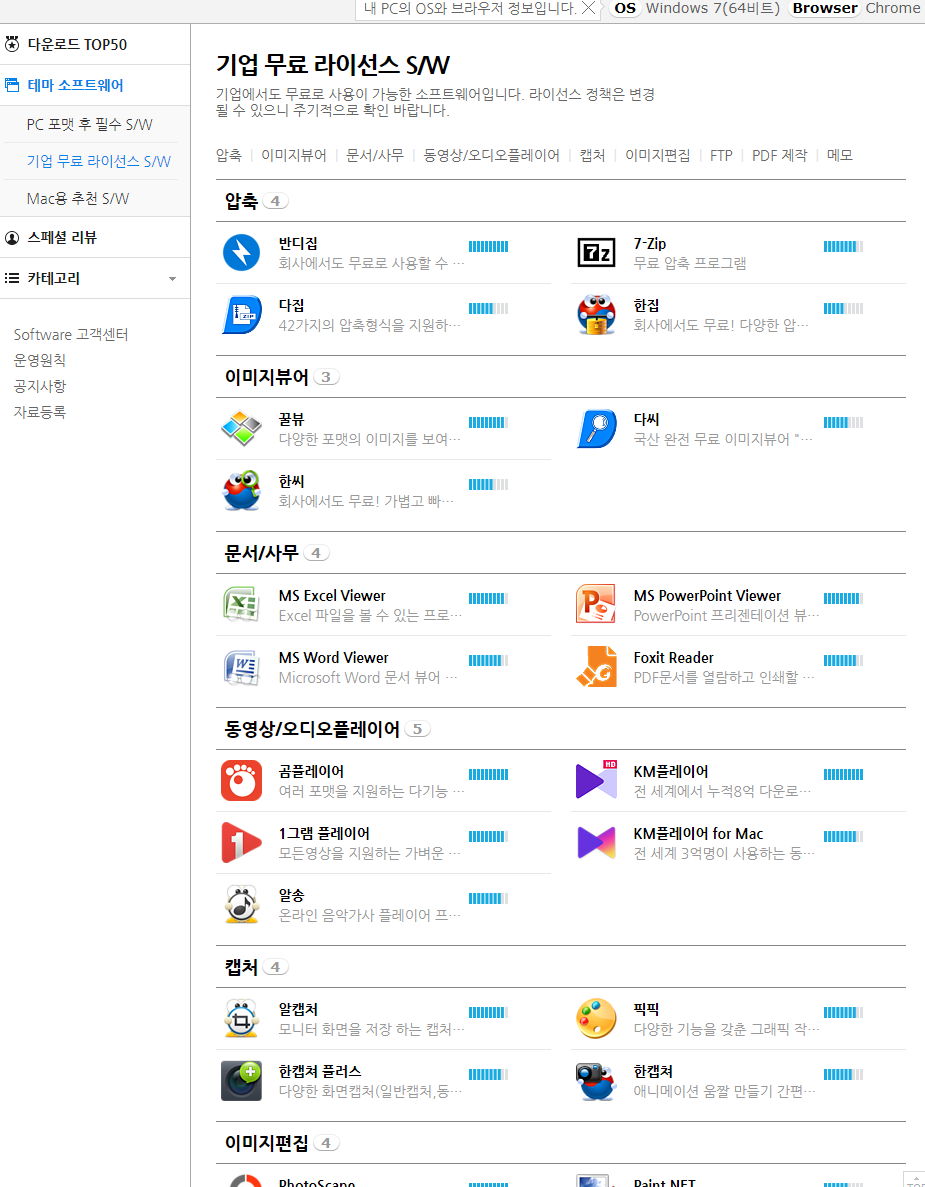The image size is (925, 1187).
Task: Click the 알송 rating bar
Action: (488, 899)
